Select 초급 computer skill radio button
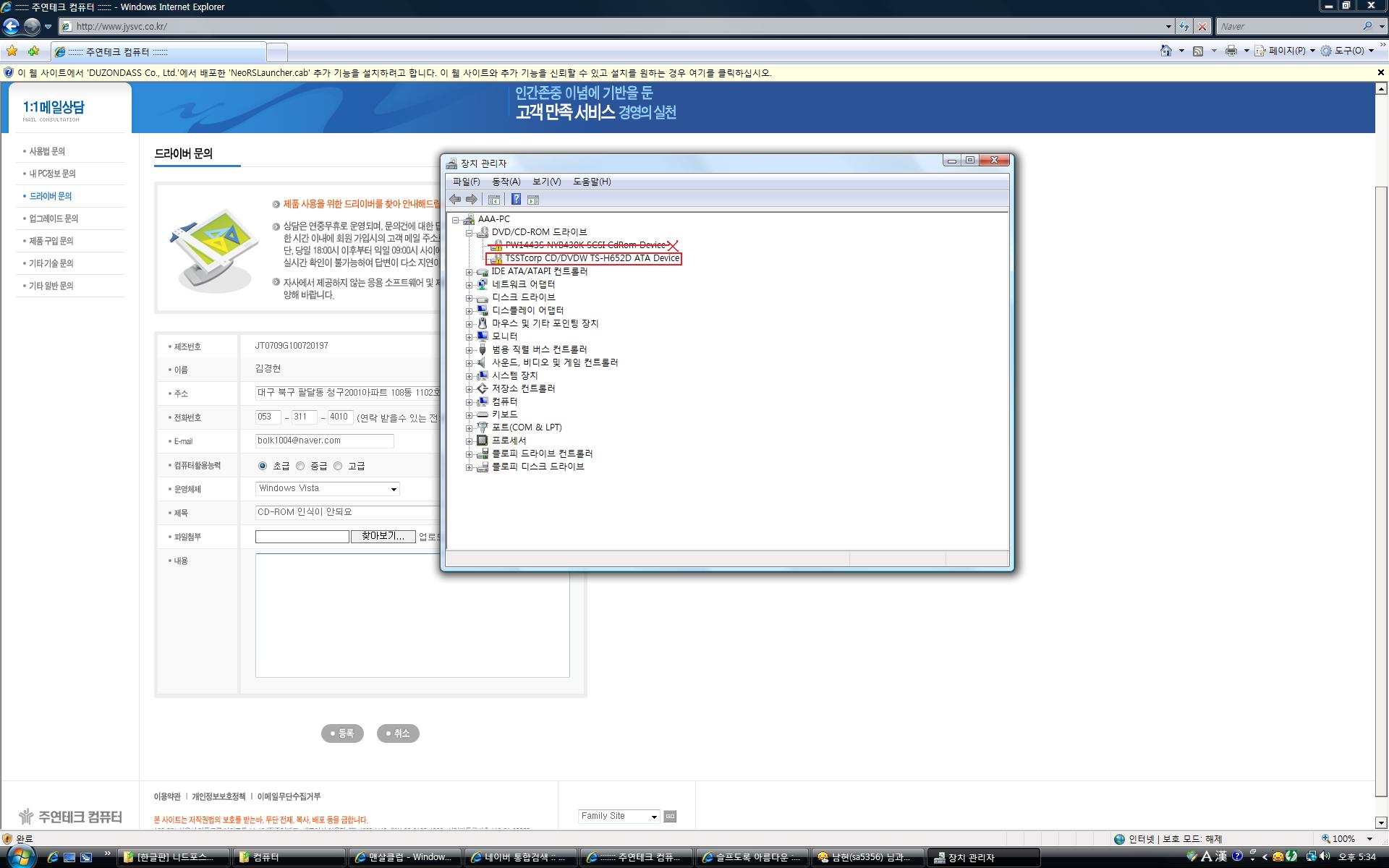The image size is (1389, 868). pos(263,466)
